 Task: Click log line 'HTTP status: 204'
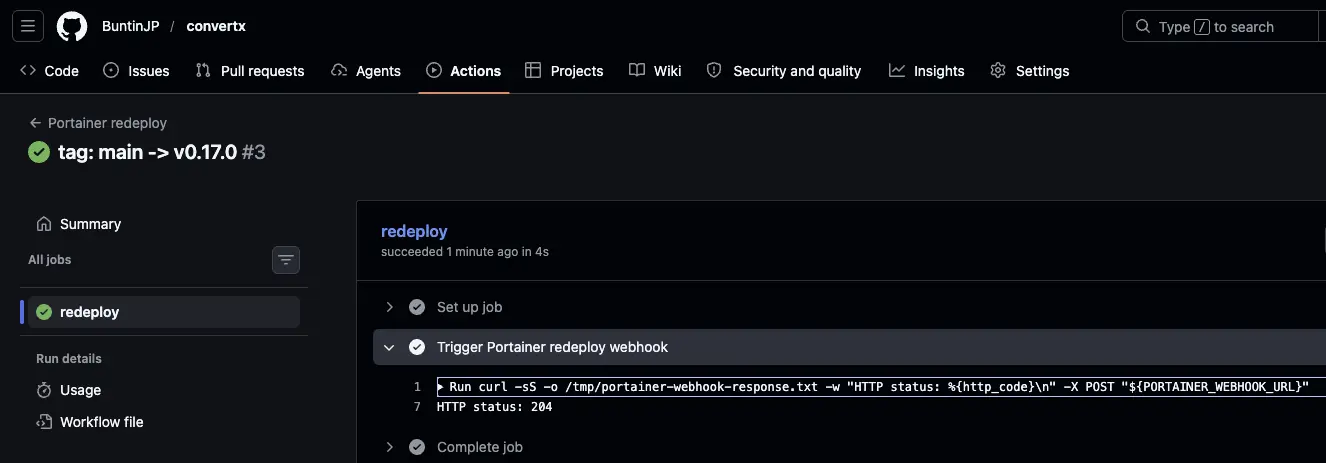pos(494,407)
